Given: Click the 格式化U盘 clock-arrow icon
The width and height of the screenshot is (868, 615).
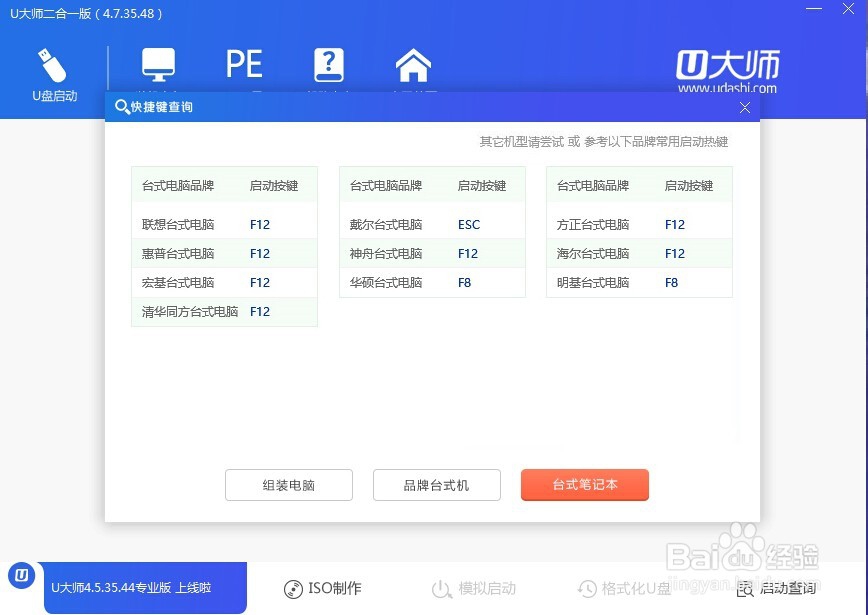Looking at the screenshot, I should click(x=587, y=590).
